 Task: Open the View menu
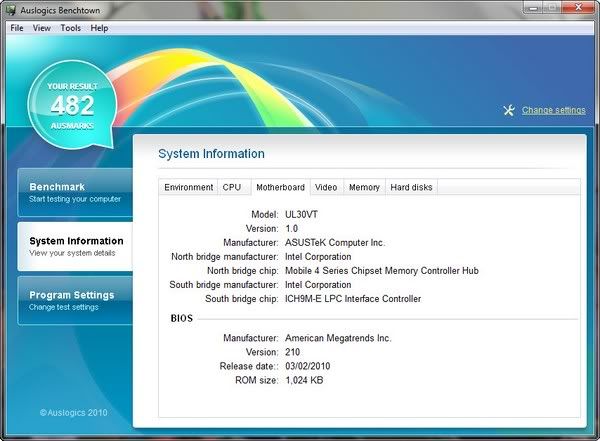(41, 28)
